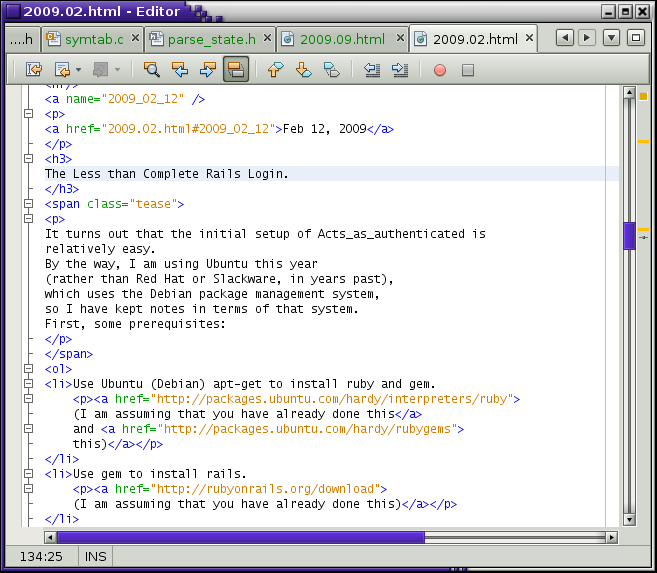
Task: Shift the line right
Action: (400, 70)
